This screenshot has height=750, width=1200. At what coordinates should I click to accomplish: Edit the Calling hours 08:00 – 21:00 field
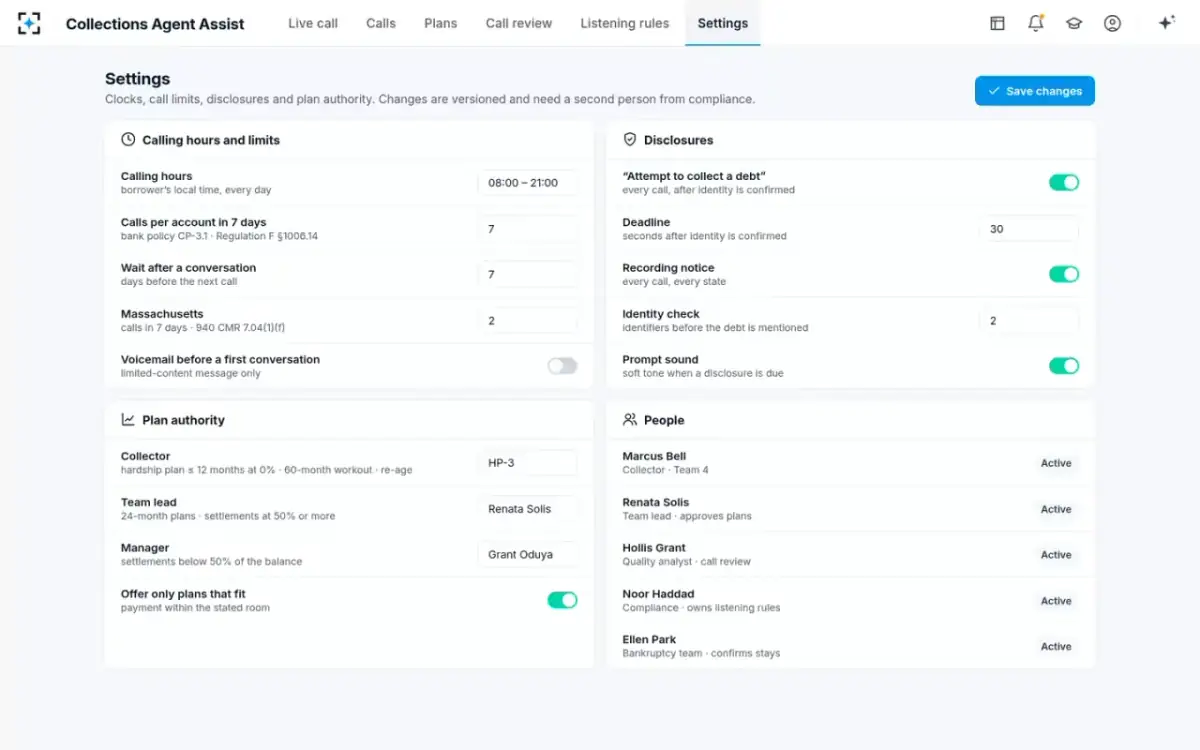528,183
